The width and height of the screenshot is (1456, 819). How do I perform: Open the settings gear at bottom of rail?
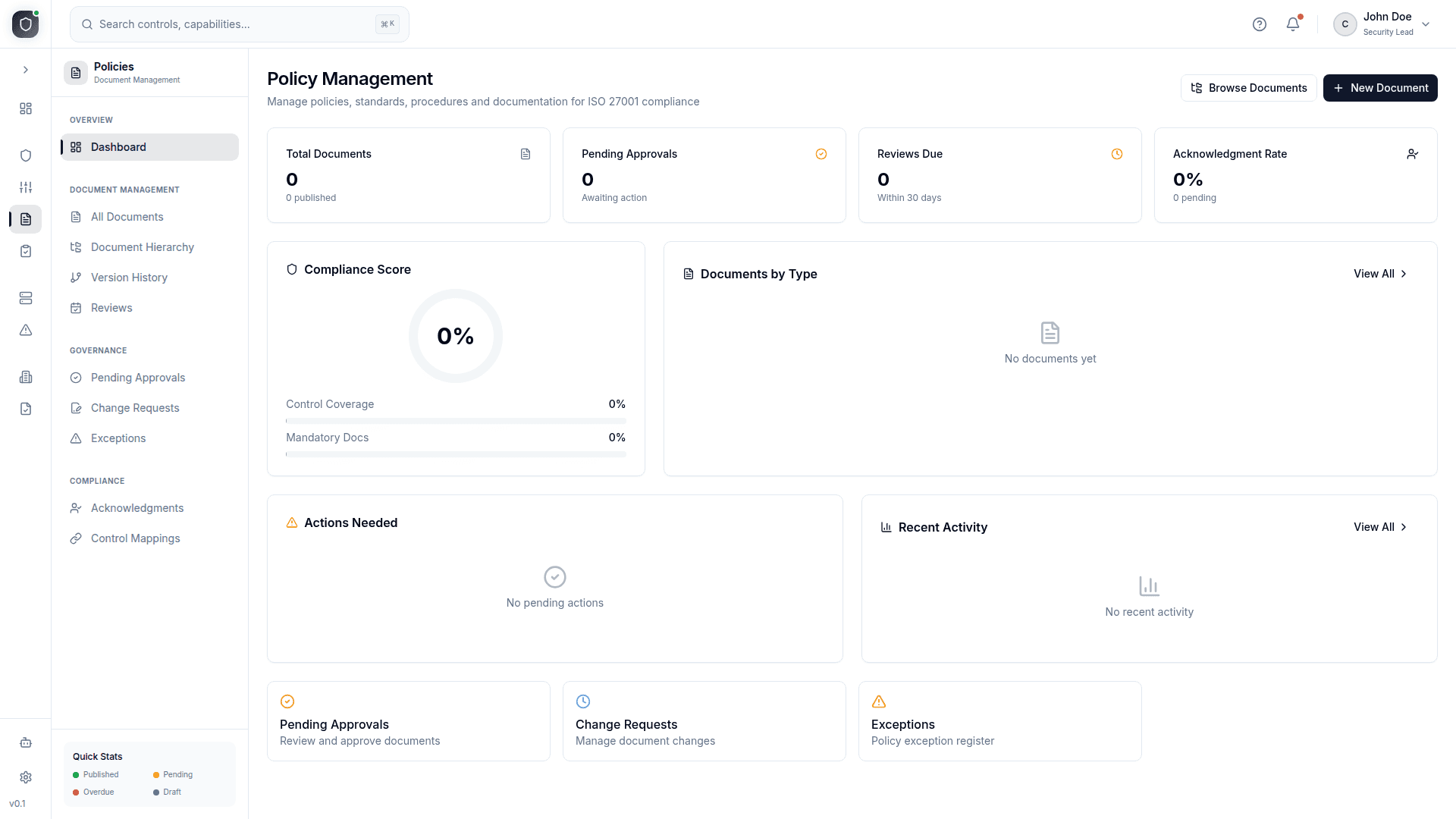25,777
